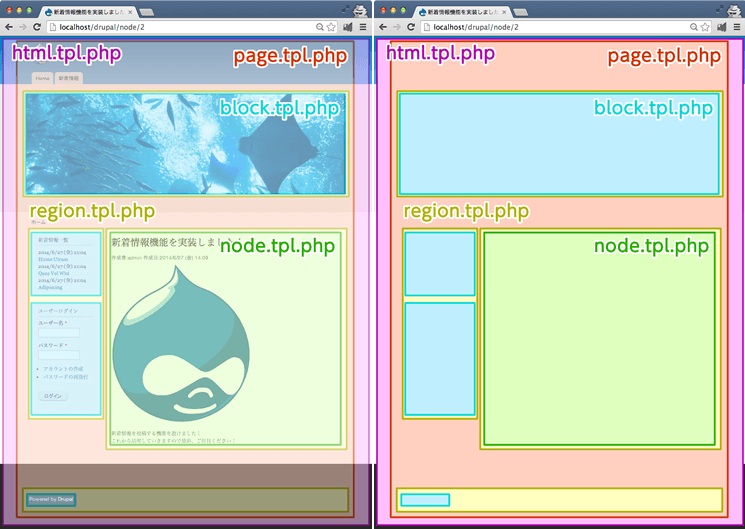
Task: Click fullscreen arrows icon in left window
Action: [x=345, y=9]
